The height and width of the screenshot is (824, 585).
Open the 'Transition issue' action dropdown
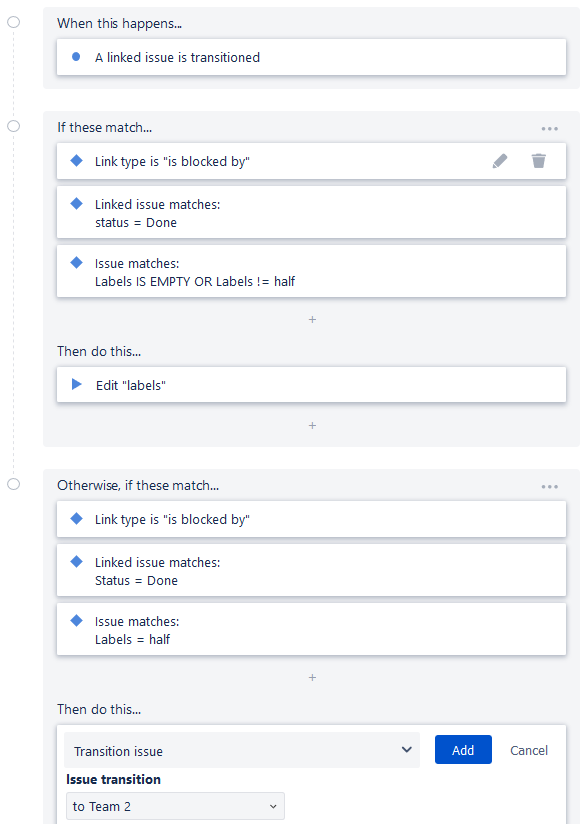242,750
